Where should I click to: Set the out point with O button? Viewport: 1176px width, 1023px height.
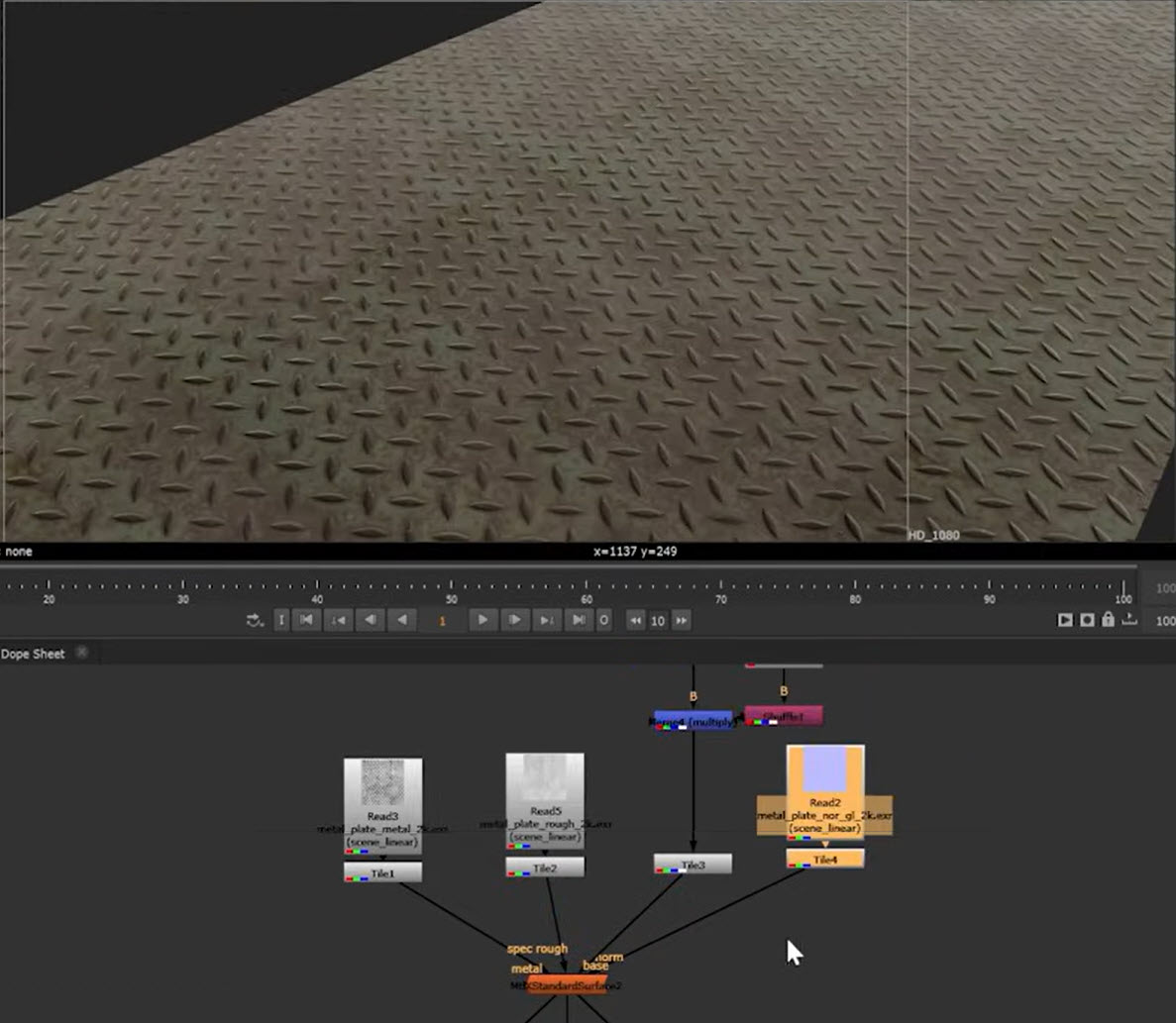point(603,620)
